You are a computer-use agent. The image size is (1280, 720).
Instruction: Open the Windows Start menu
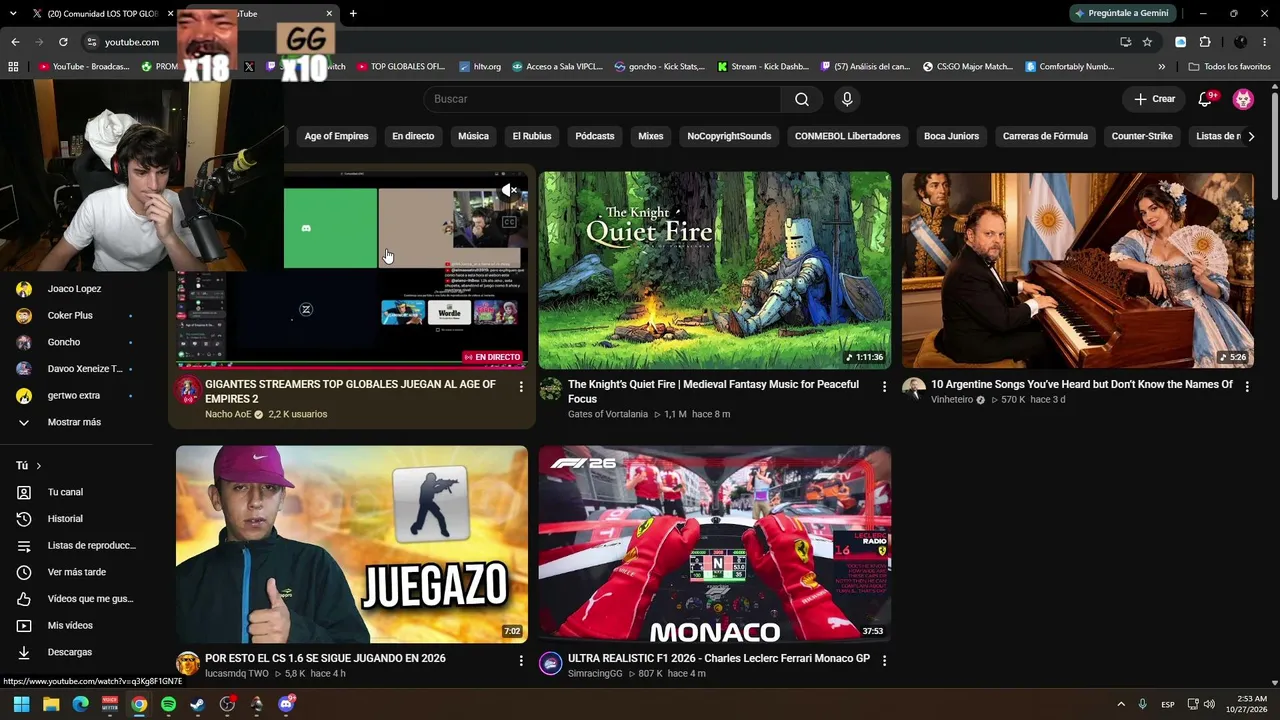(x=22, y=704)
